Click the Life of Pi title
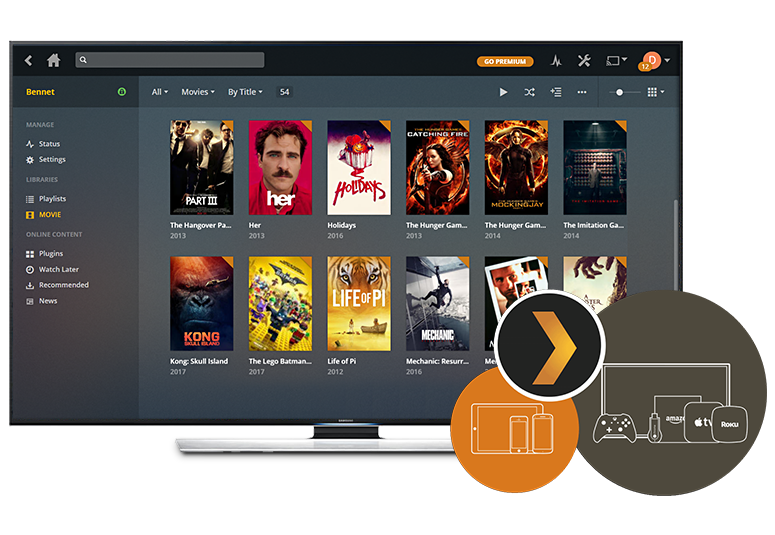The height and width of the screenshot is (535, 775). tap(342, 361)
